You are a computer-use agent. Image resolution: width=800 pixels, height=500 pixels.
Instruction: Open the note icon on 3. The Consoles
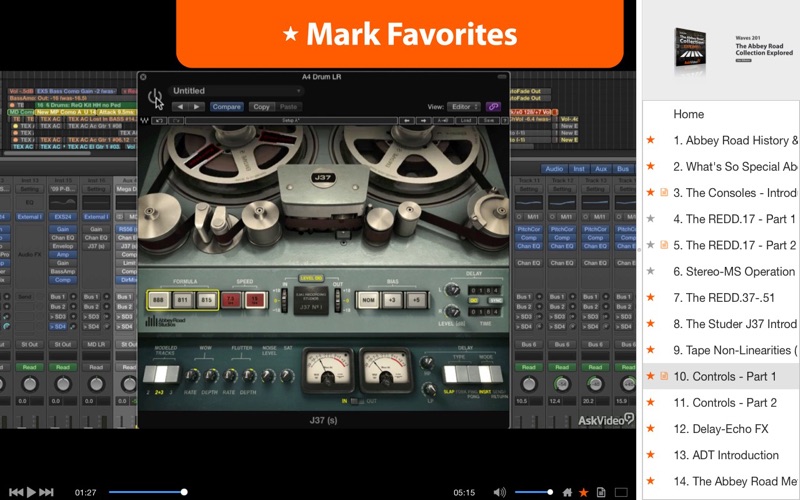click(664, 192)
